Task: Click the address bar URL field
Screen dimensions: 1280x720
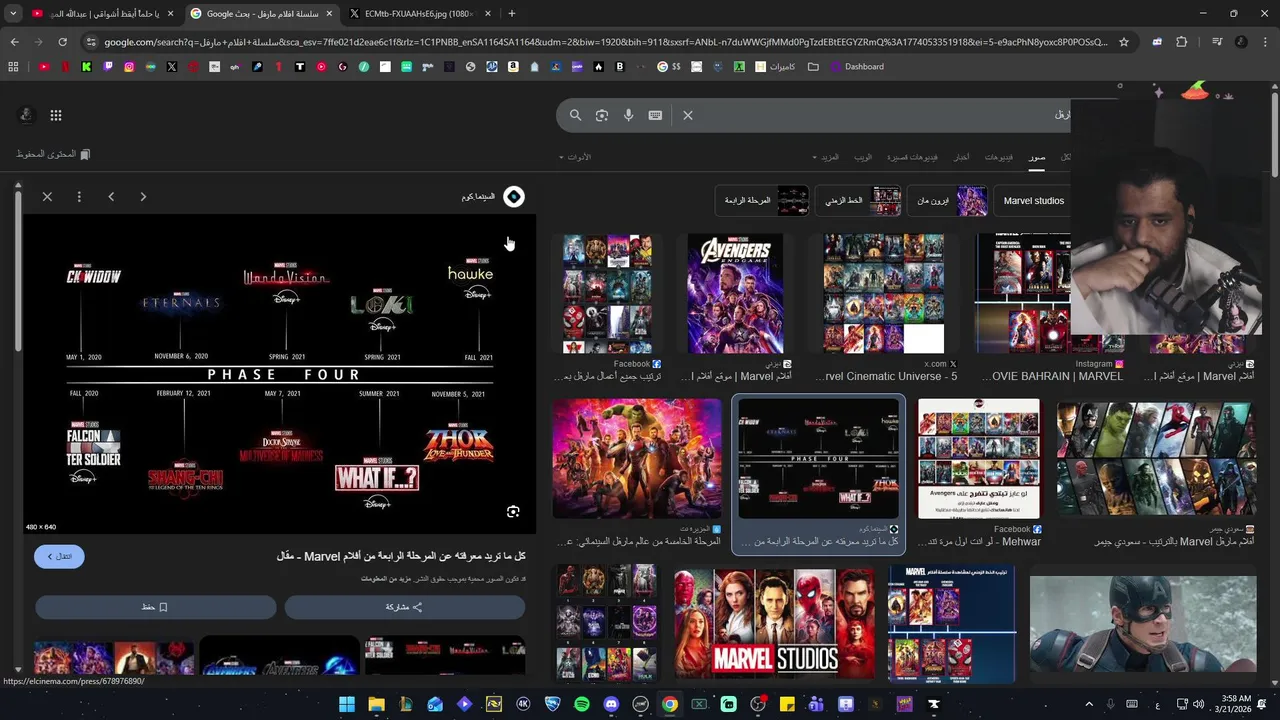Action: 605,42
